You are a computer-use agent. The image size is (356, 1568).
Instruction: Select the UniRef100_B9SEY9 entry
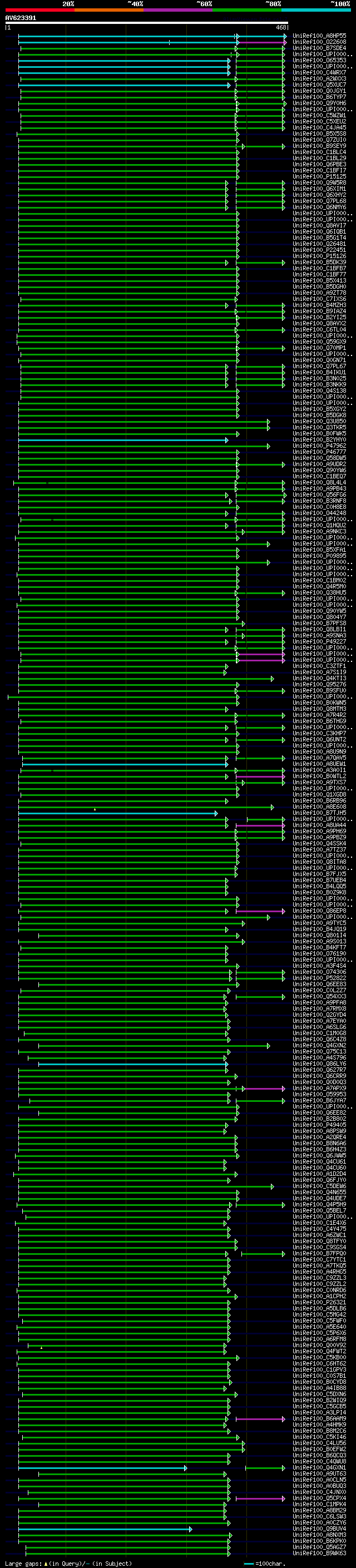click(x=319, y=146)
